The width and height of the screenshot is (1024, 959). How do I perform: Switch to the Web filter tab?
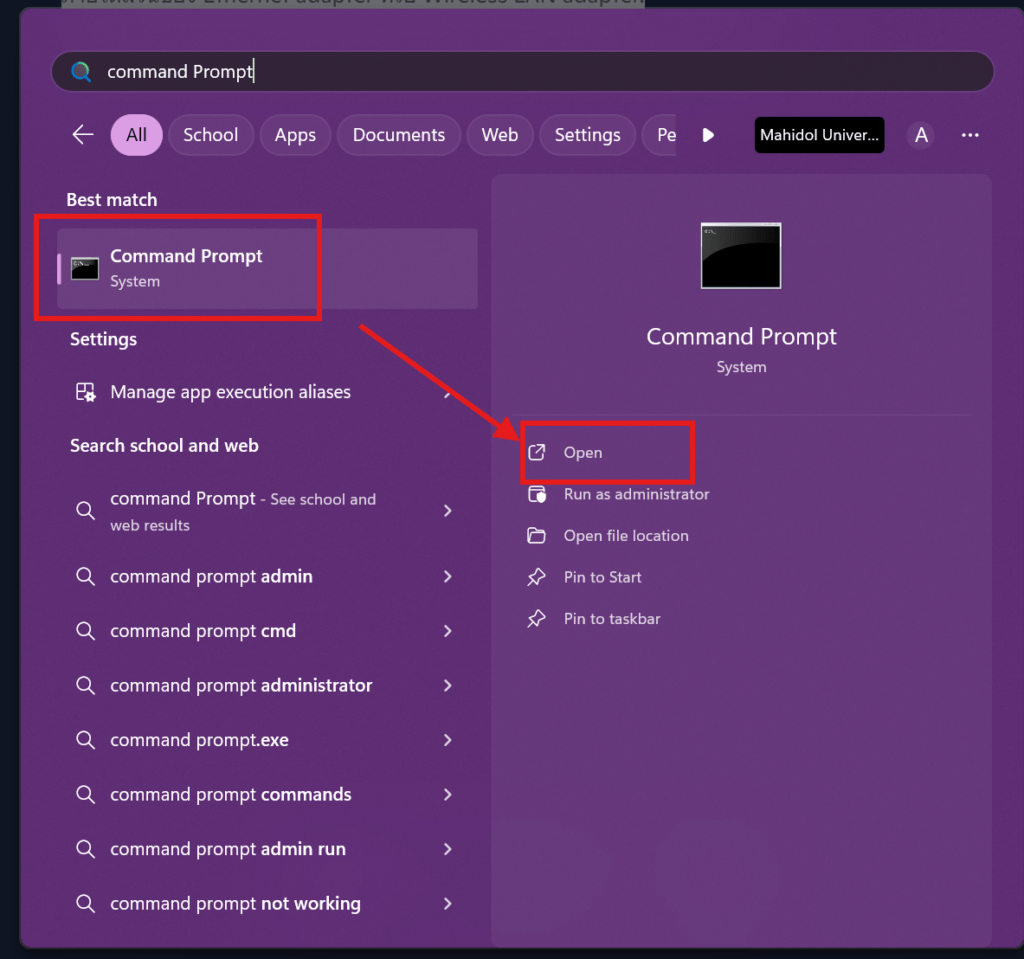(500, 135)
